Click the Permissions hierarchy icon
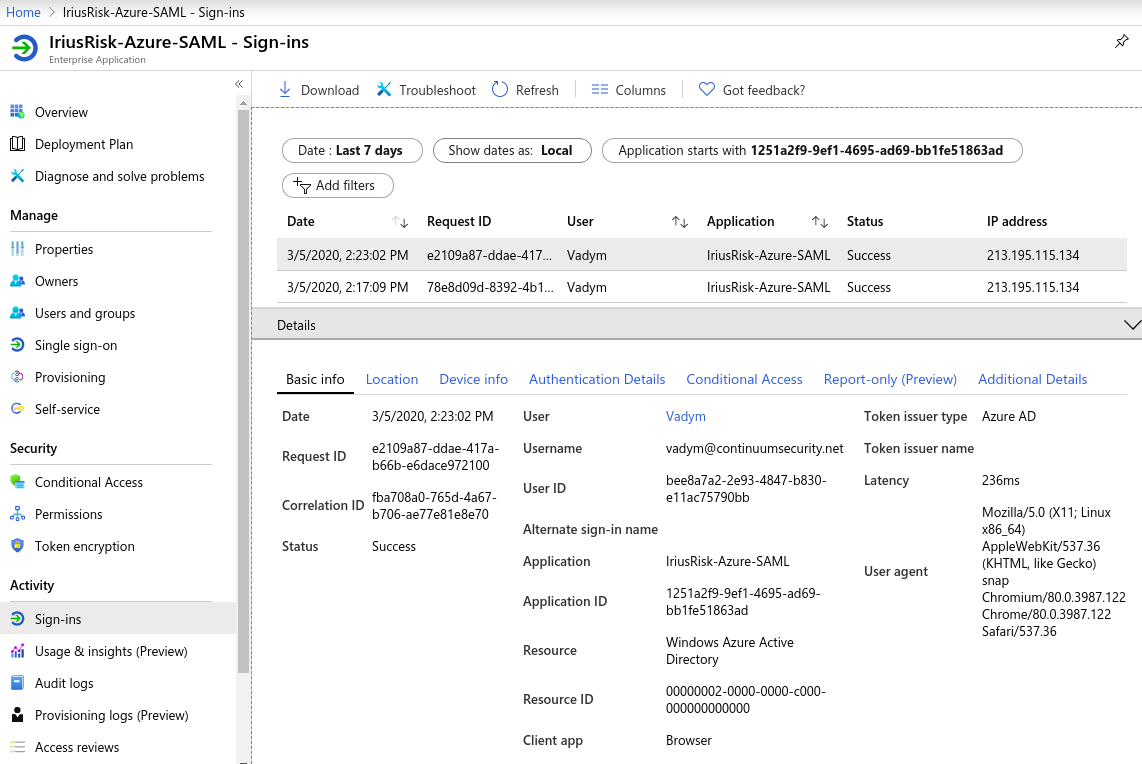 pos(17,514)
